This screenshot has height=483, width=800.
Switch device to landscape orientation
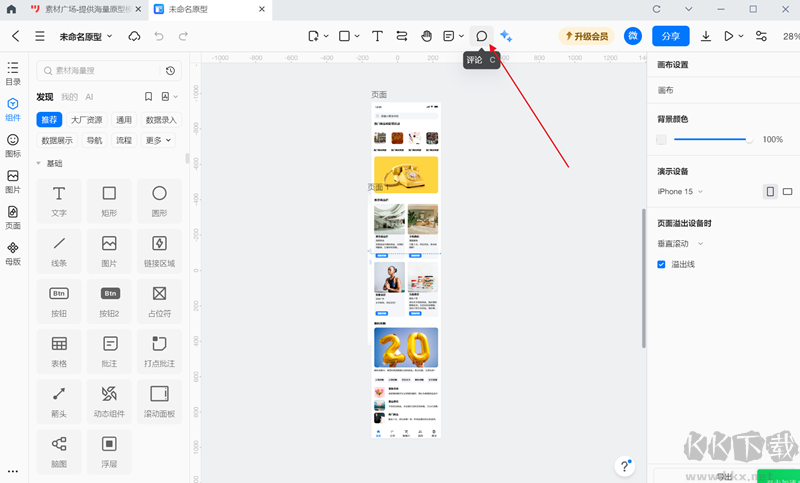[x=787, y=191]
